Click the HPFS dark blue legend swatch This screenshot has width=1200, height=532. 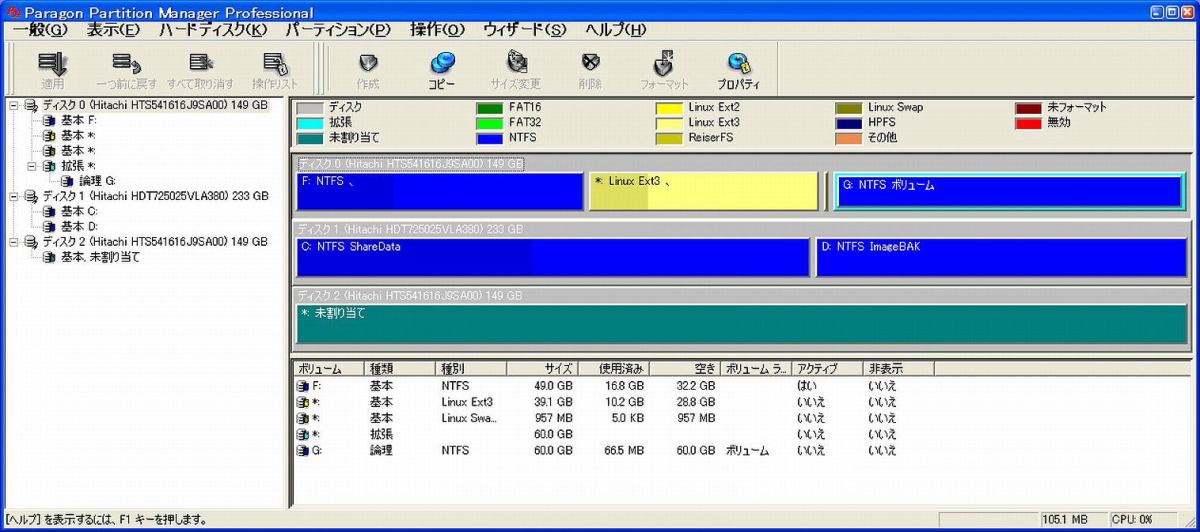(849, 123)
